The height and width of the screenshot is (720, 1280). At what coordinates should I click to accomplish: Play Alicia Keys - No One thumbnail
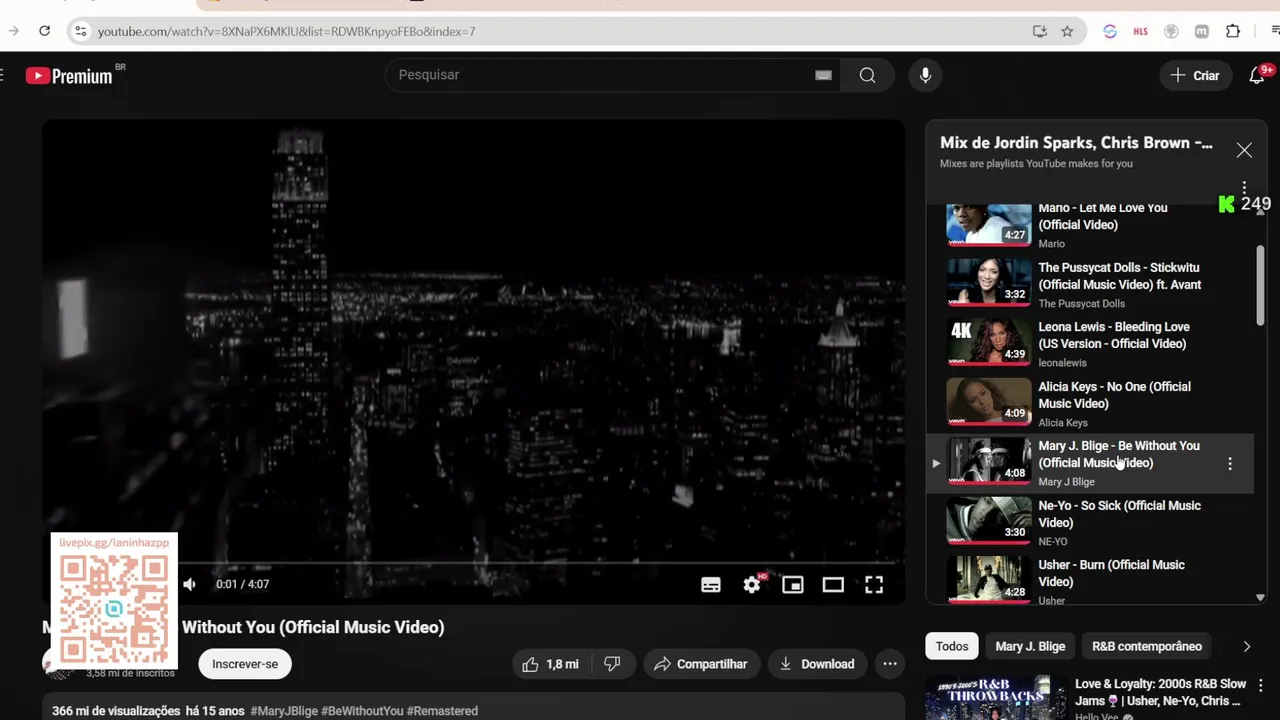pyautogui.click(x=989, y=402)
